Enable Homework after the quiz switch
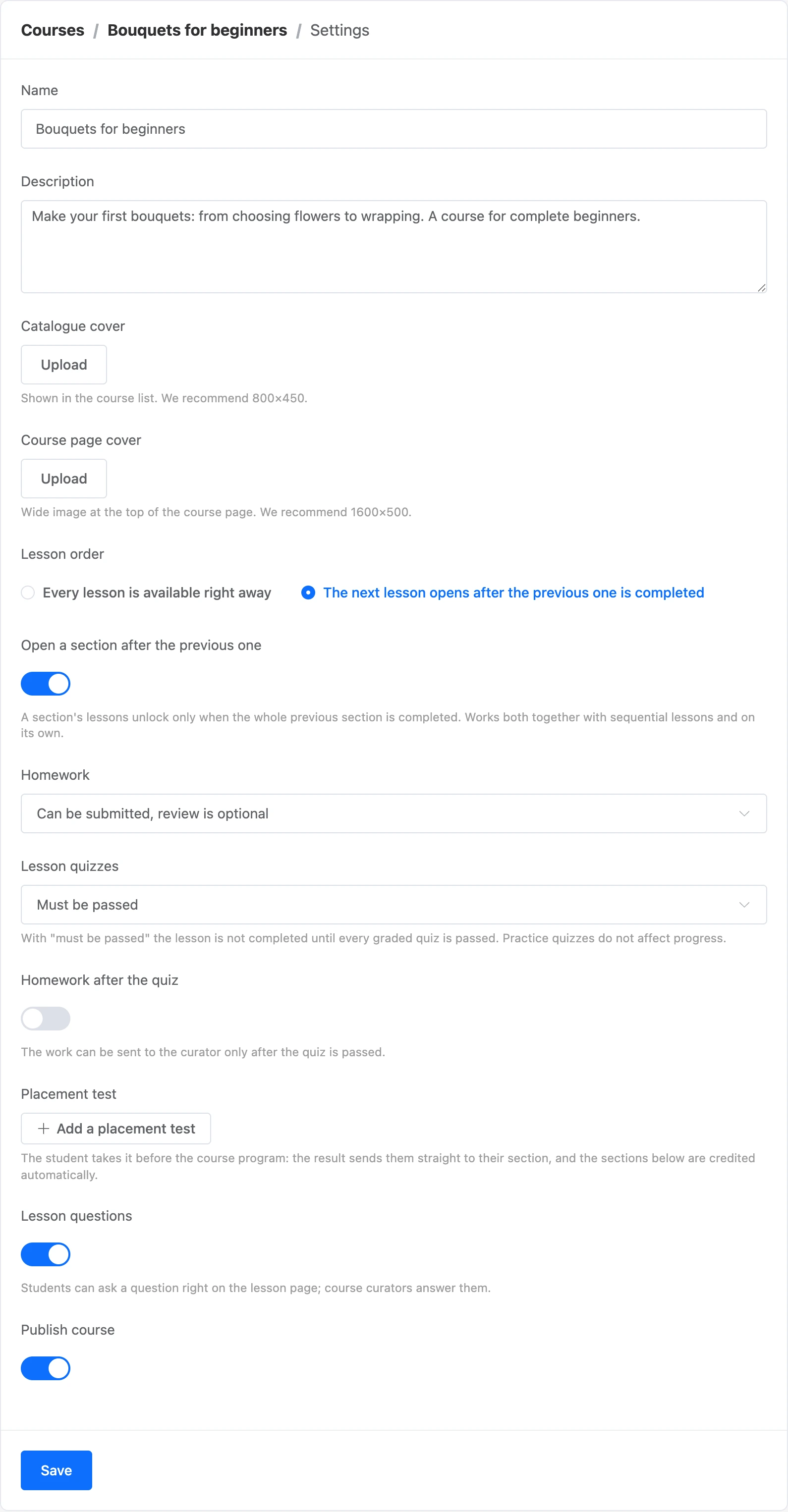Viewport: 788px width, 1512px height. click(x=46, y=1019)
